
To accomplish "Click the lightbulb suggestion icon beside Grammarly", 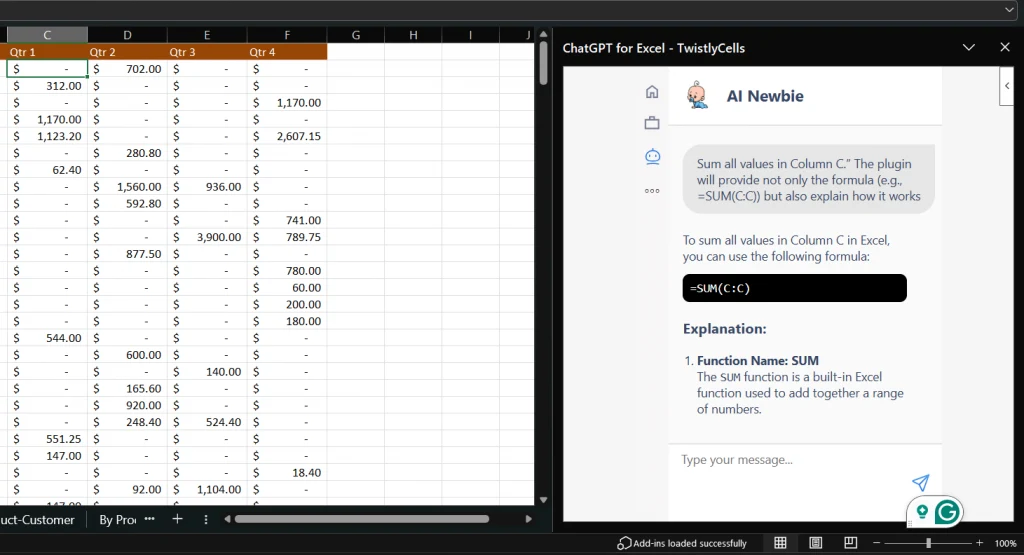I will [922, 512].
